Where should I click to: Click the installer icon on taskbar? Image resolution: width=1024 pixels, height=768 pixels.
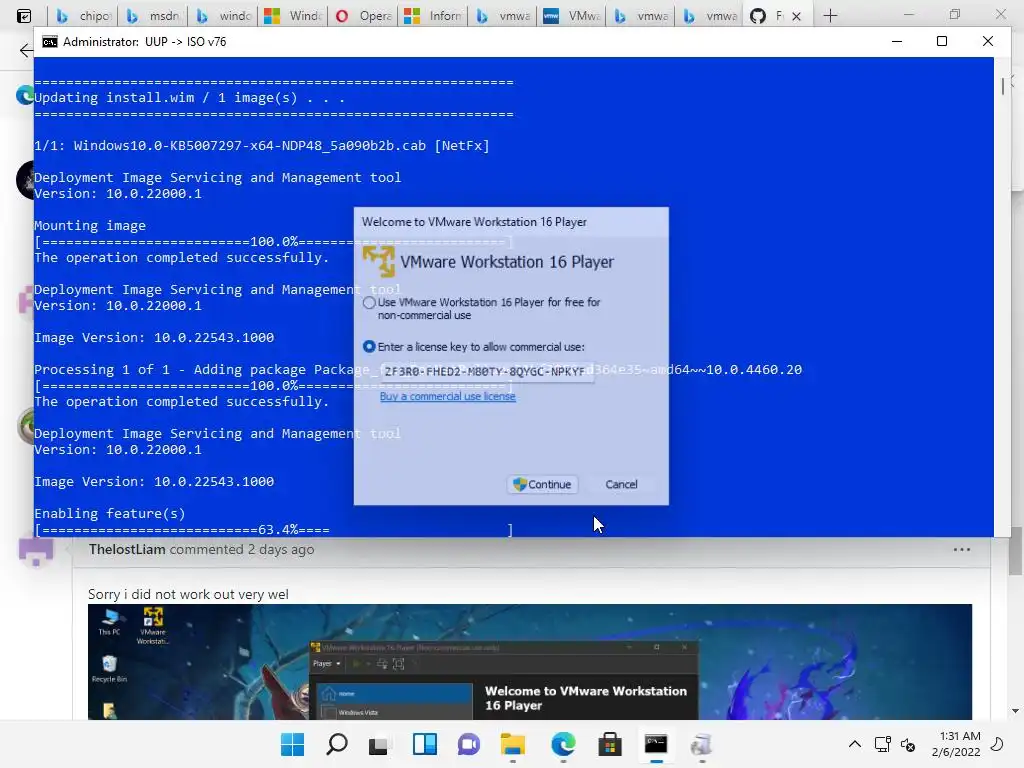pyautogui.click(x=701, y=744)
